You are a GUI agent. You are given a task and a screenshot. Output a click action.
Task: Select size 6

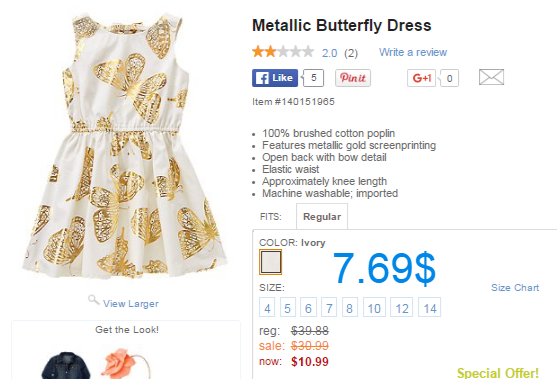point(308,308)
